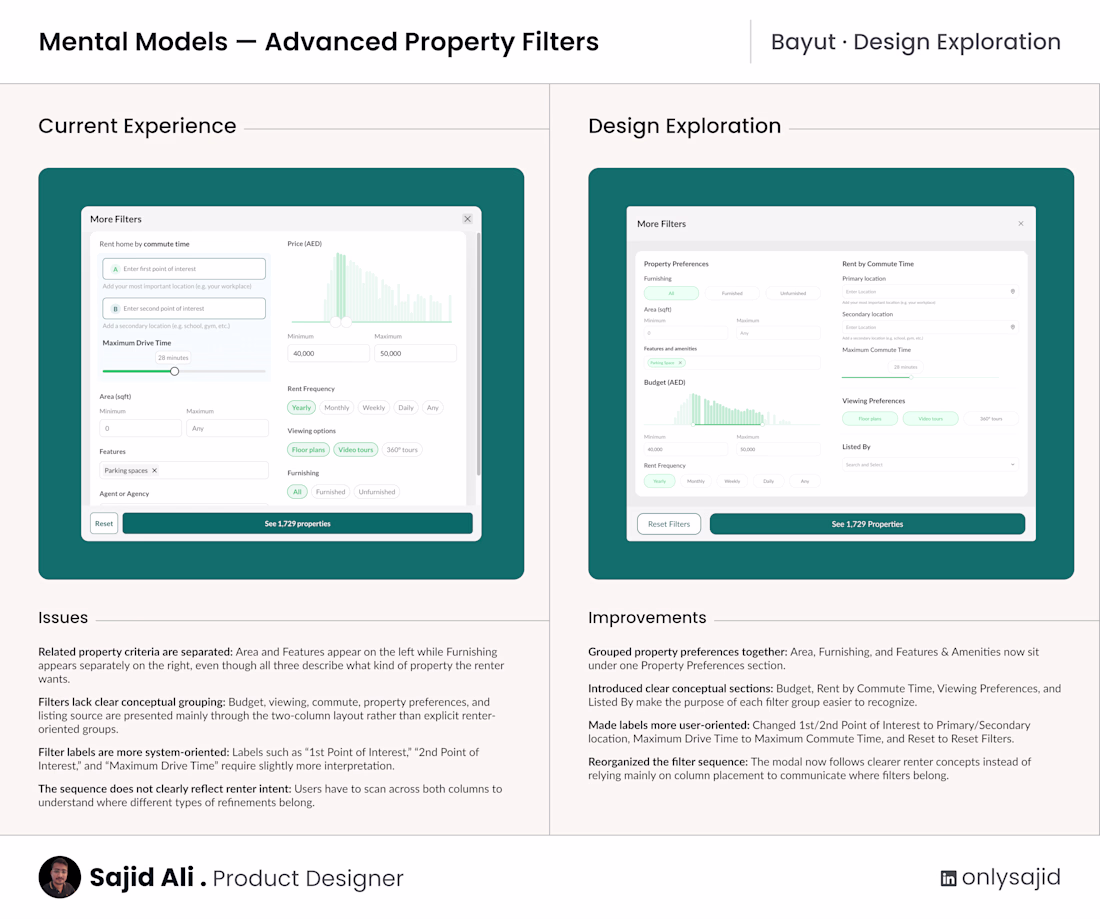Click Area Maximum field in Current Experience
Screen dimensions: 1100x919
[x=227, y=428]
